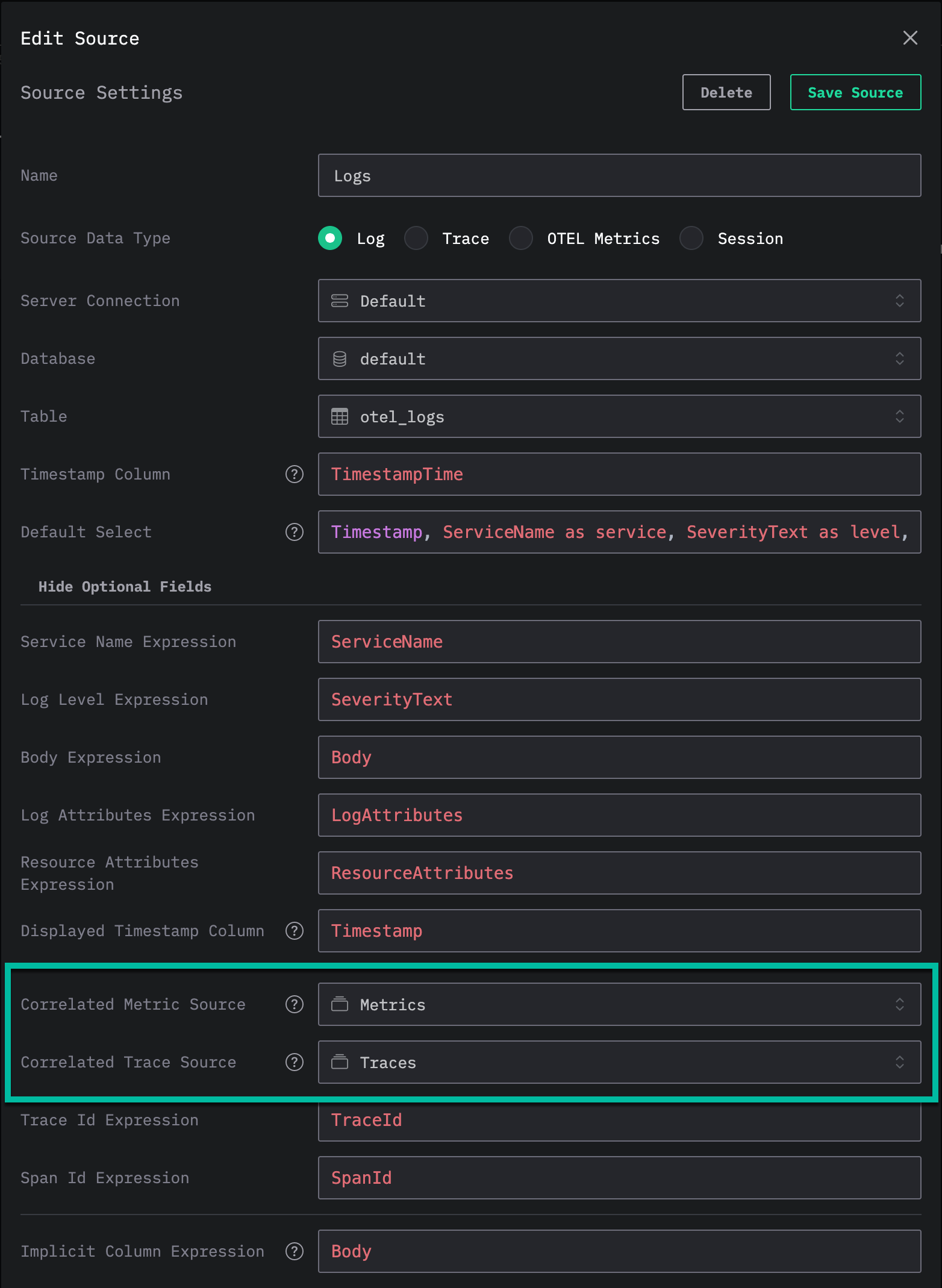Click help icon next to Default Select

tap(294, 532)
